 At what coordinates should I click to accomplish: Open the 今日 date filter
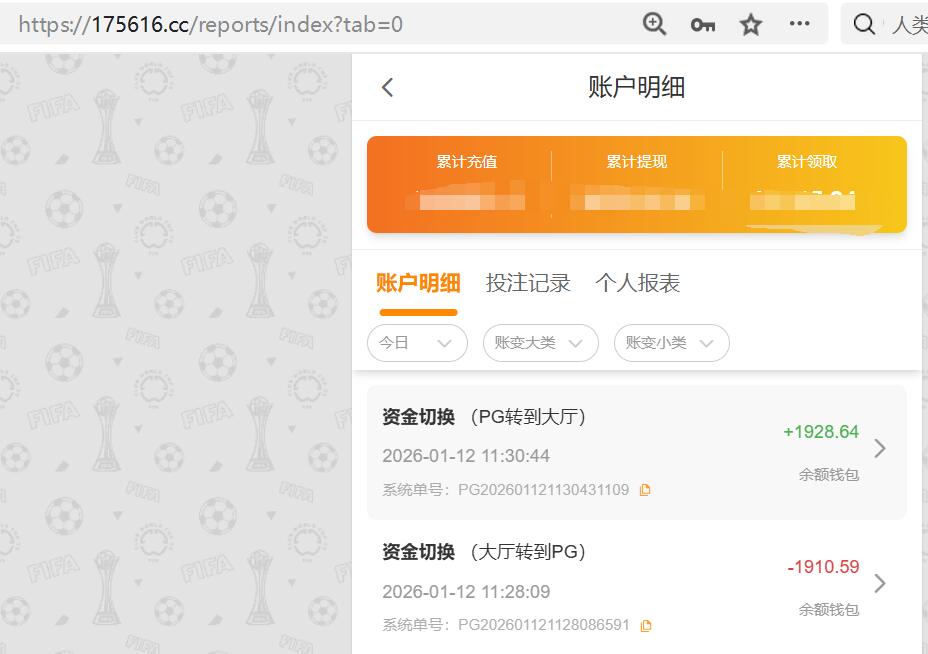coord(417,343)
